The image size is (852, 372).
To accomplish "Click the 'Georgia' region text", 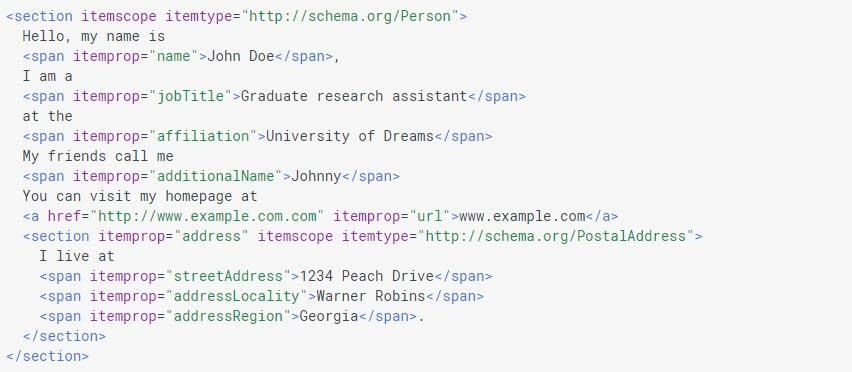I will 329,316.
